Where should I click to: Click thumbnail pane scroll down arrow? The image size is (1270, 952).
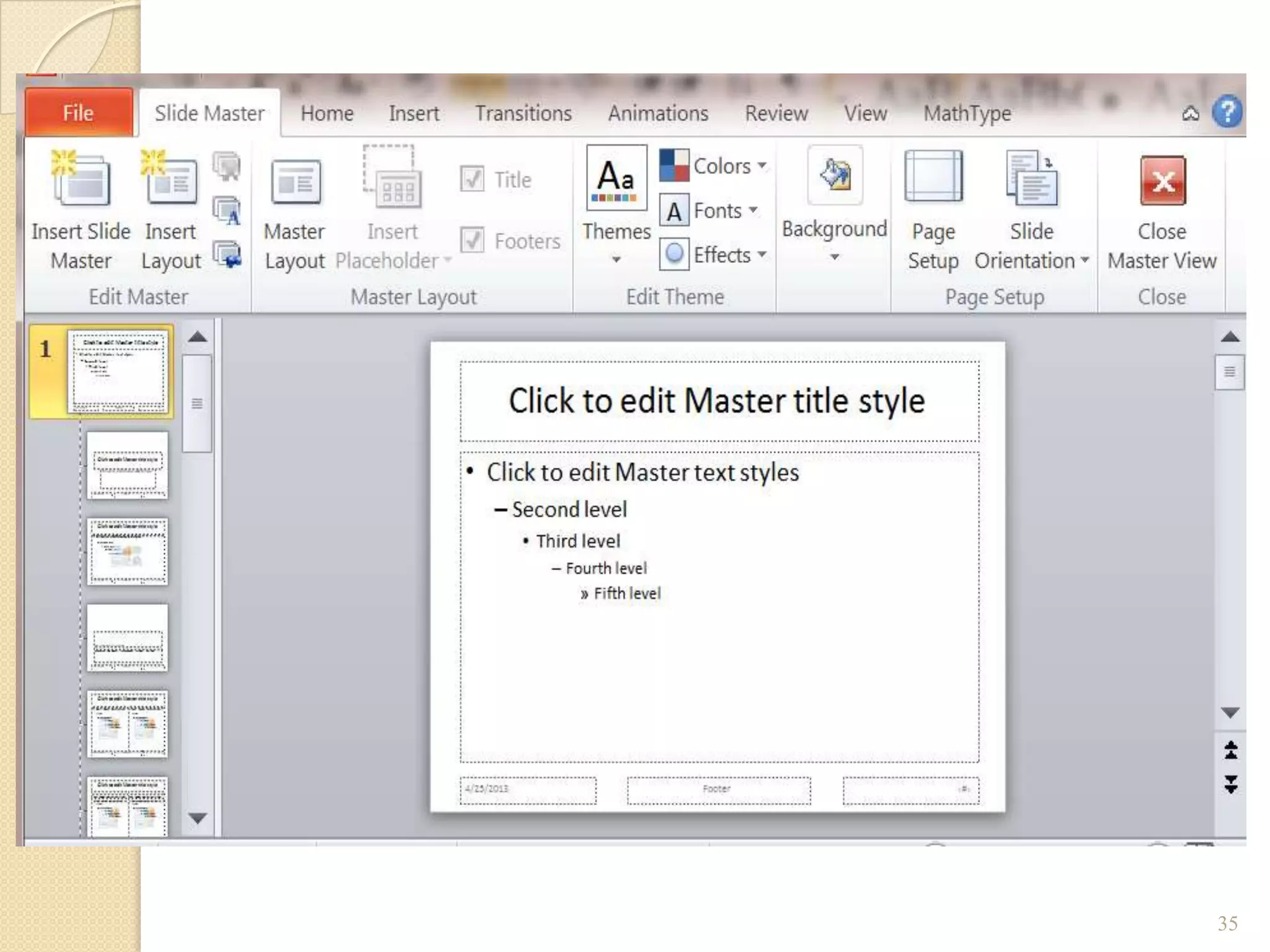tap(197, 818)
